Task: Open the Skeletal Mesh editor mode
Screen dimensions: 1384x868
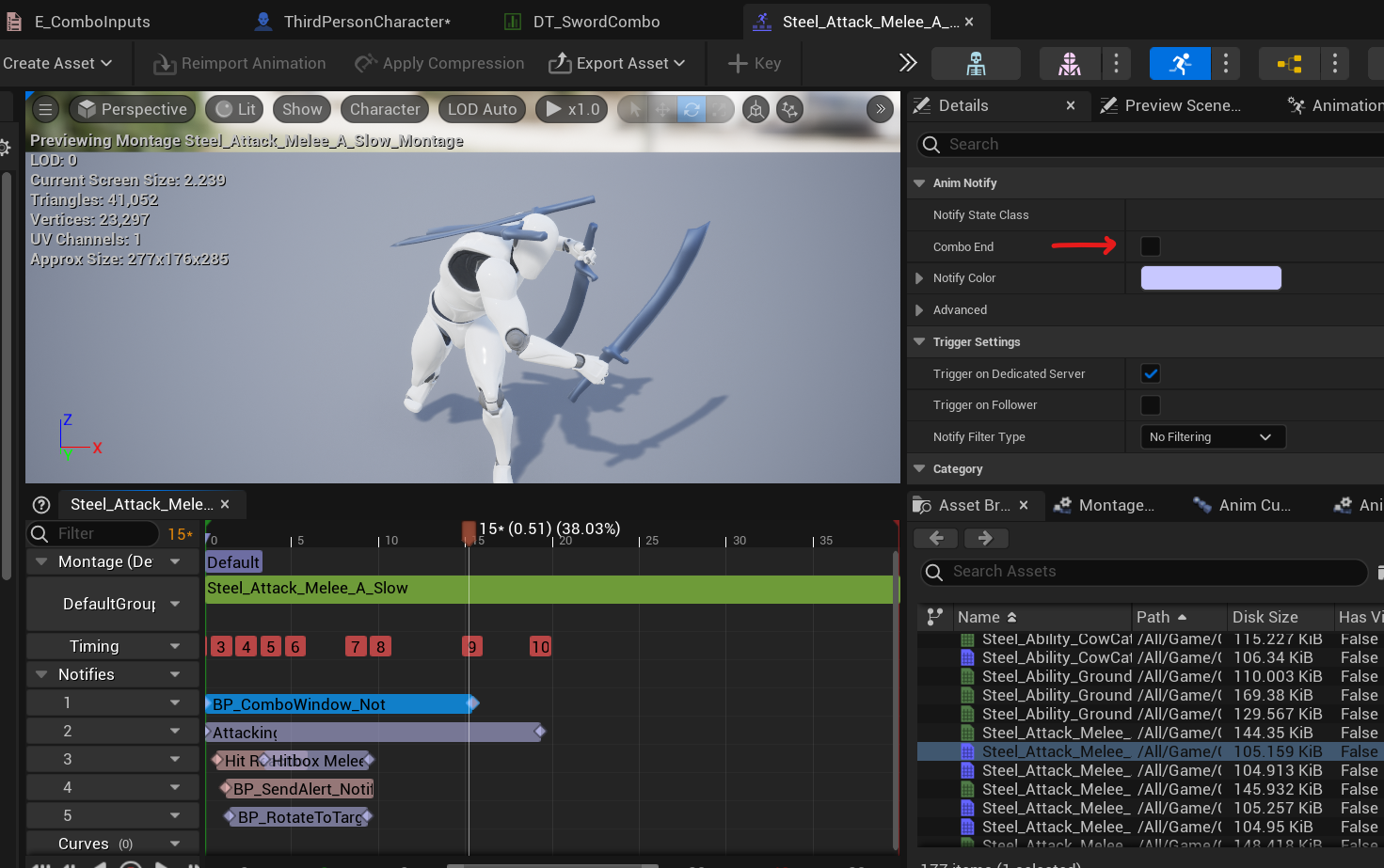Action: tap(1067, 63)
